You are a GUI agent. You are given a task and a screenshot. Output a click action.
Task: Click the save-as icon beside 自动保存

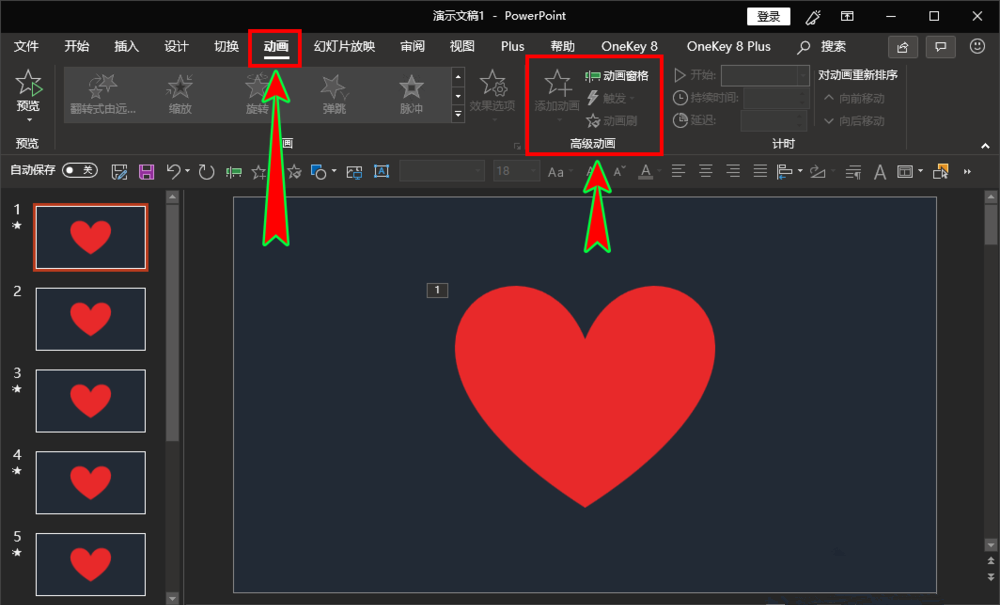pyautogui.click(x=119, y=171)
